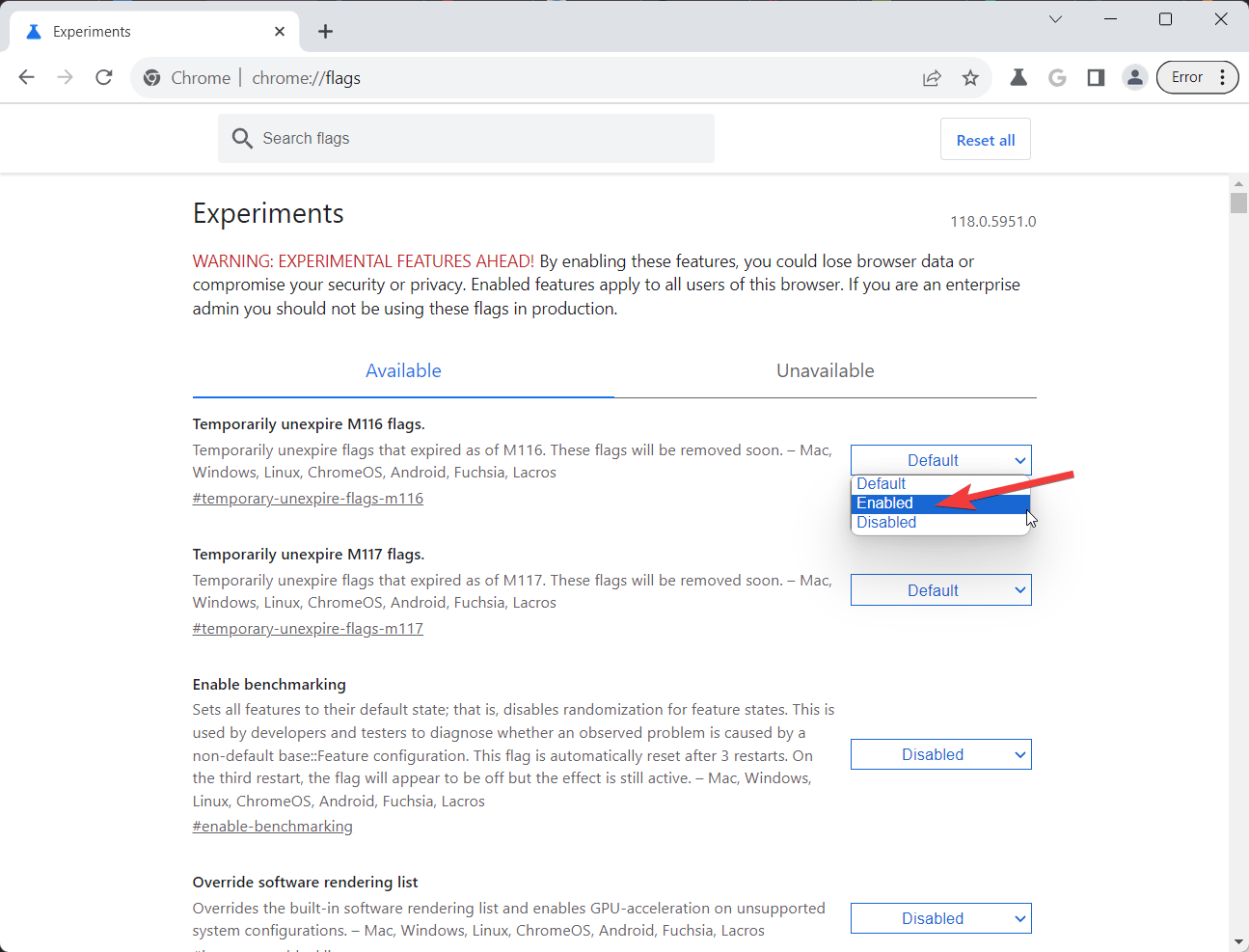
Task: Open the profile avatar menu
Action: pos(1135,77)
